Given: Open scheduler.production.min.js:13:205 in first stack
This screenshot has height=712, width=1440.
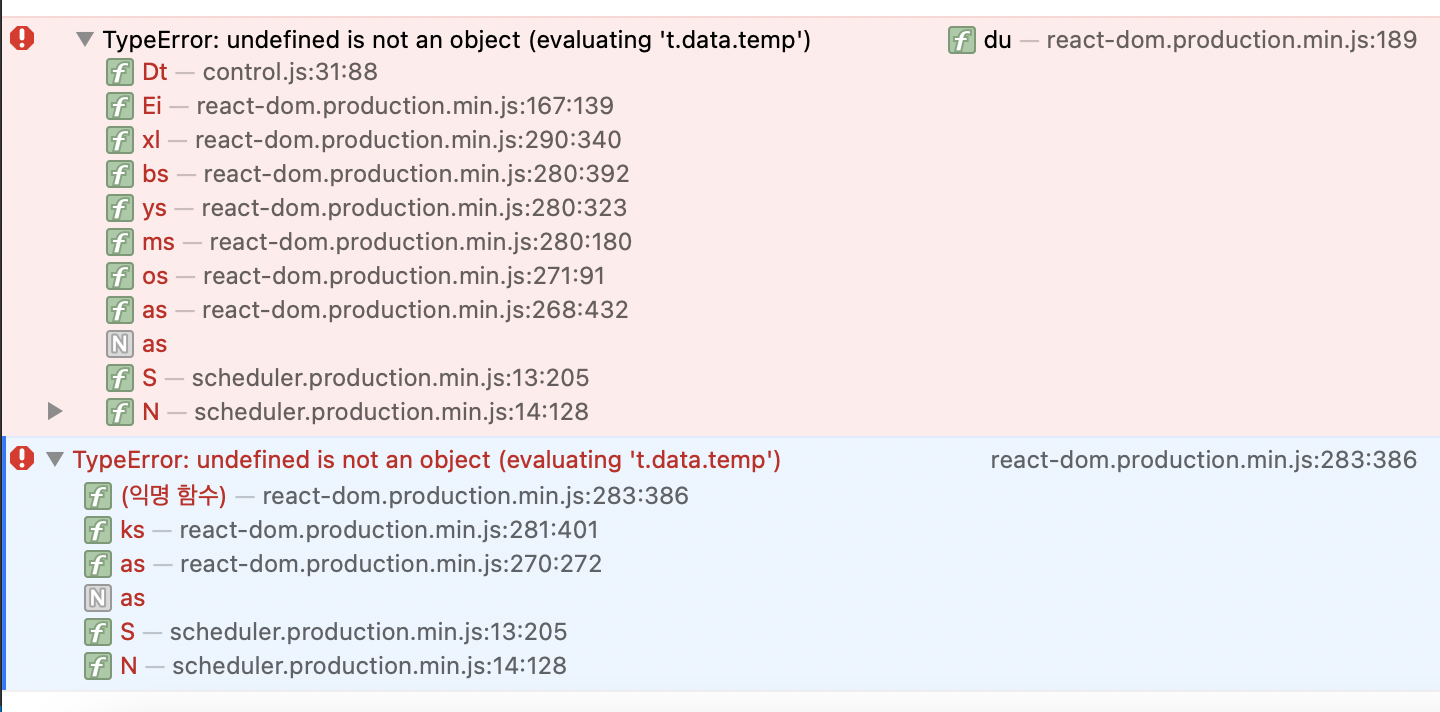Looking at the screenshot, I should coord(390,378).
